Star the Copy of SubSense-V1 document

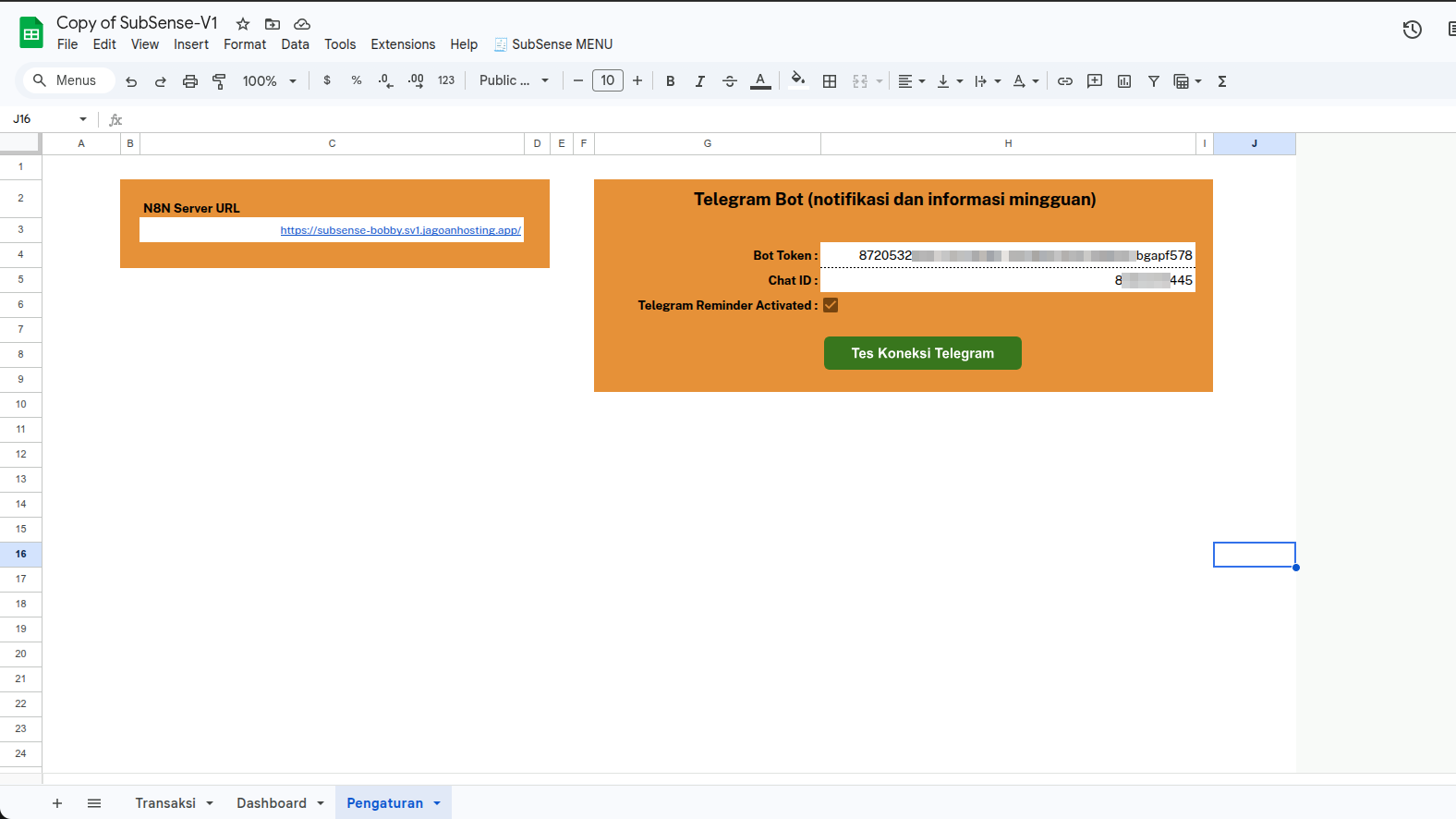[x=243, y=24]
